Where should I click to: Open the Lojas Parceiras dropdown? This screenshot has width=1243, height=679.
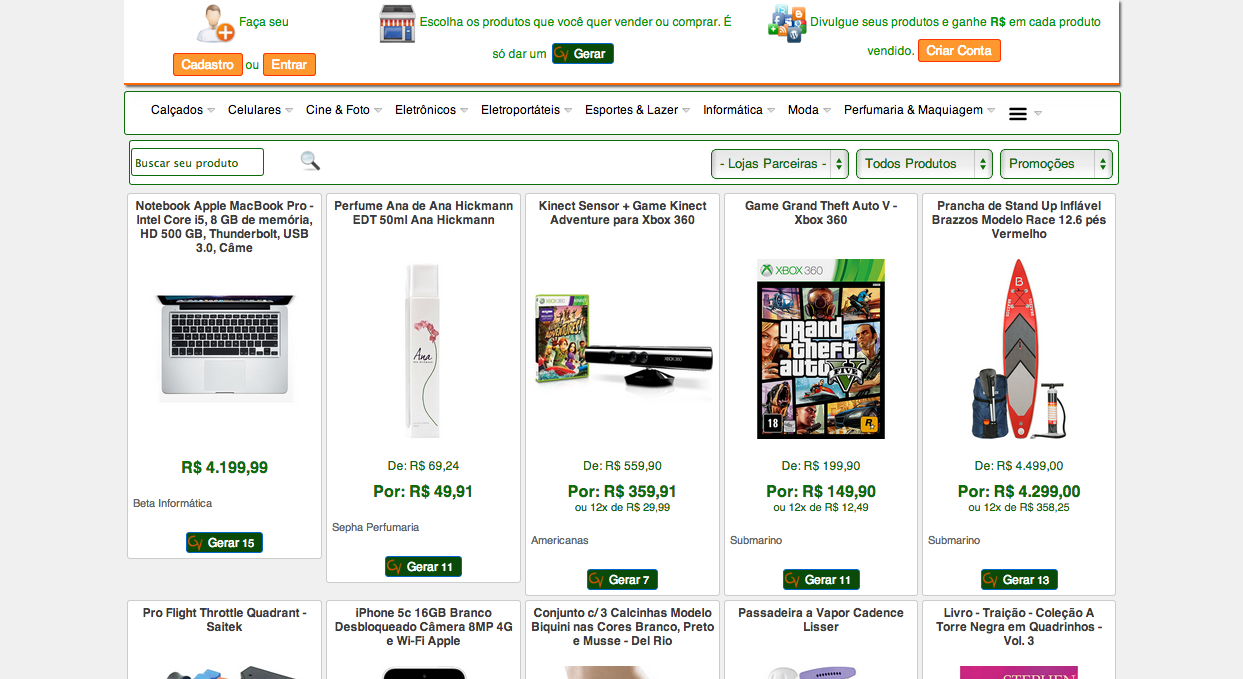coord(780,164)
